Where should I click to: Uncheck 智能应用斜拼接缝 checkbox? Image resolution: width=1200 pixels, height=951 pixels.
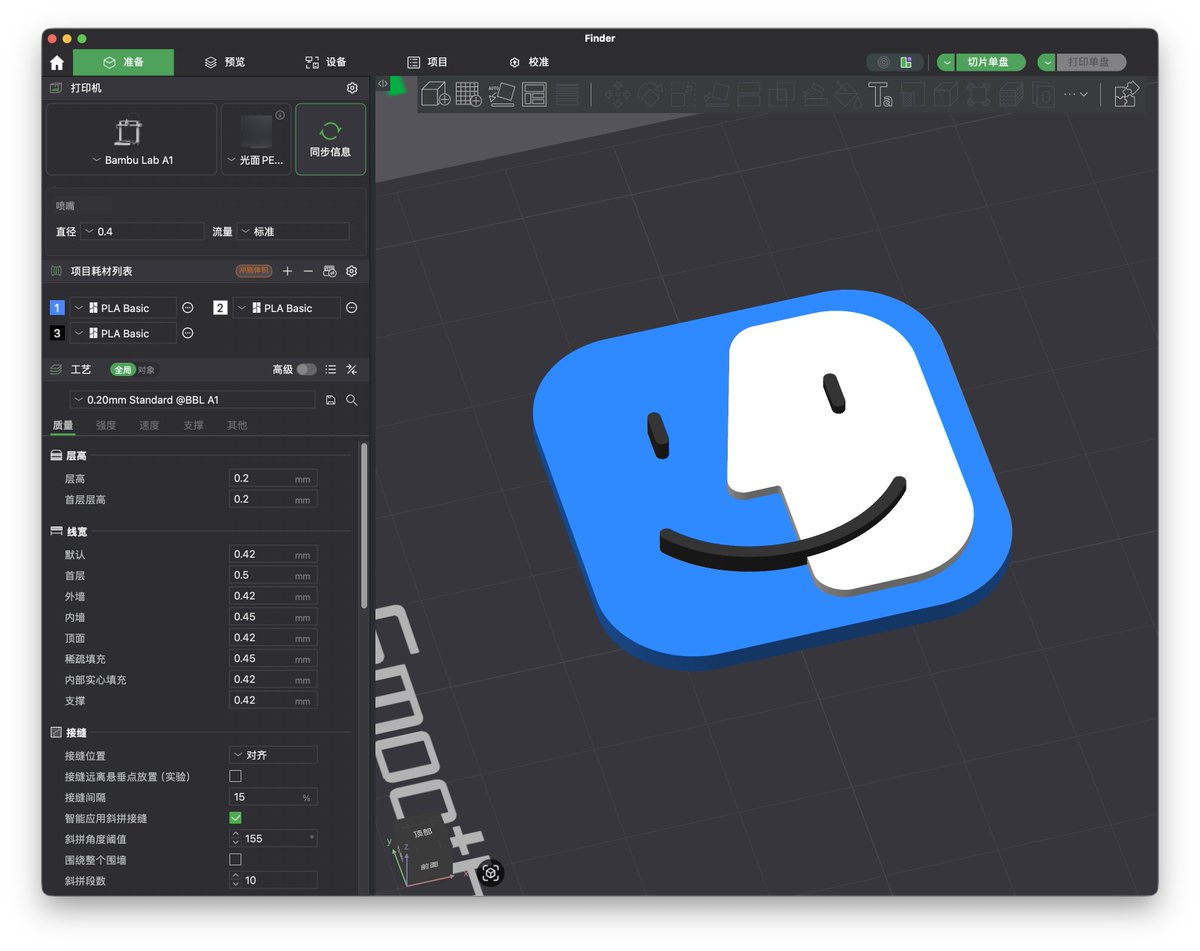236,818
